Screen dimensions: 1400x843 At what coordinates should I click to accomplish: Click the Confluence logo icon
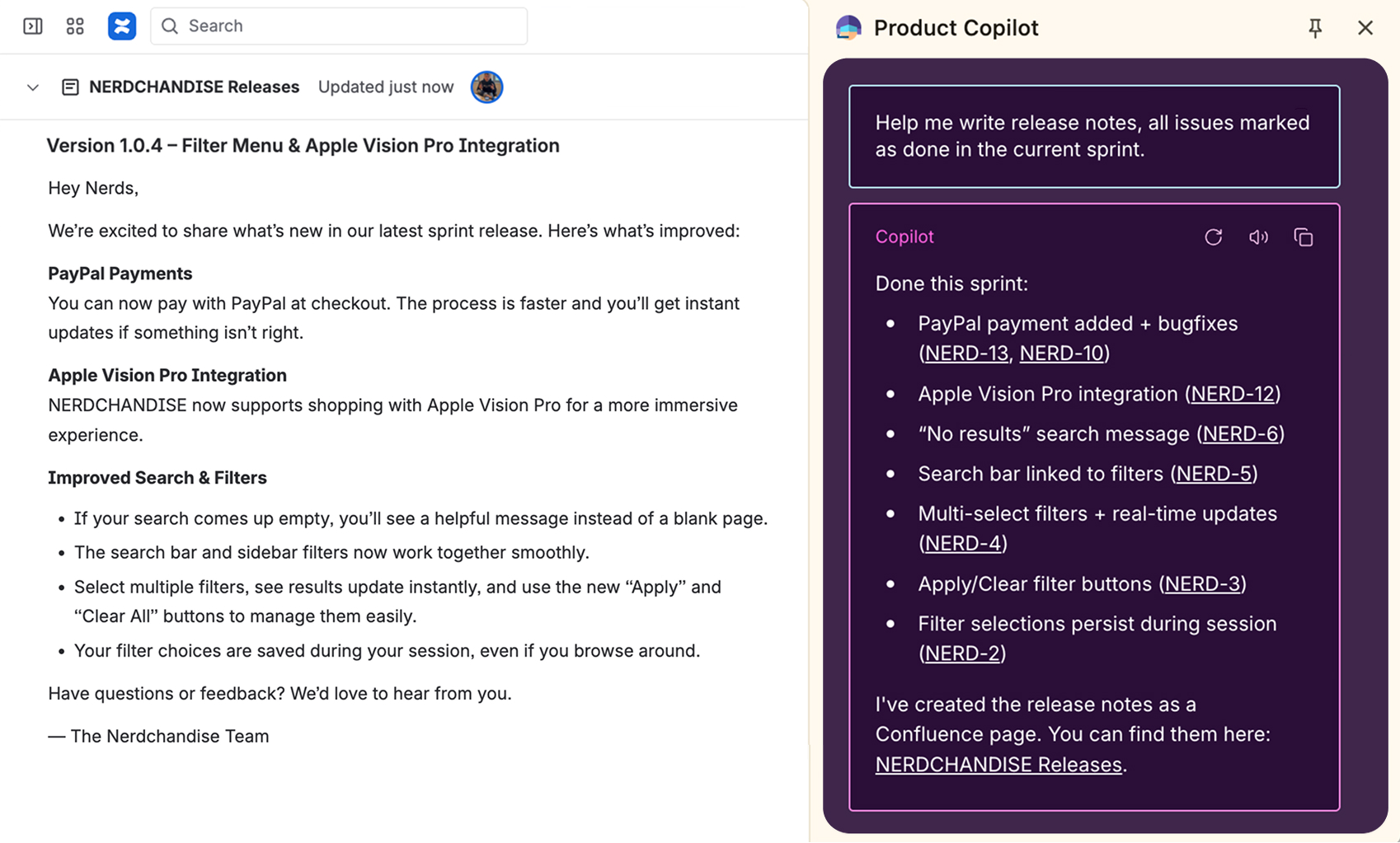[x=122, y=26]
